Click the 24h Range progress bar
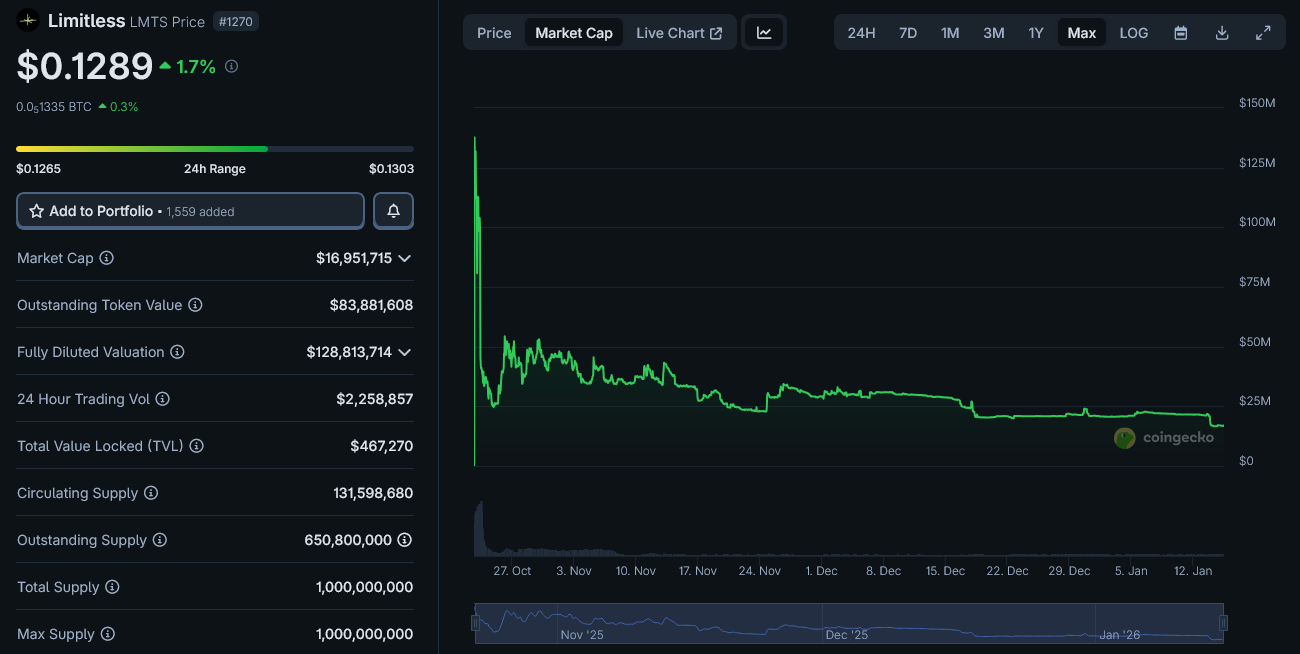The height and width of the screenshot is (654, 1300). pos(215,149)
